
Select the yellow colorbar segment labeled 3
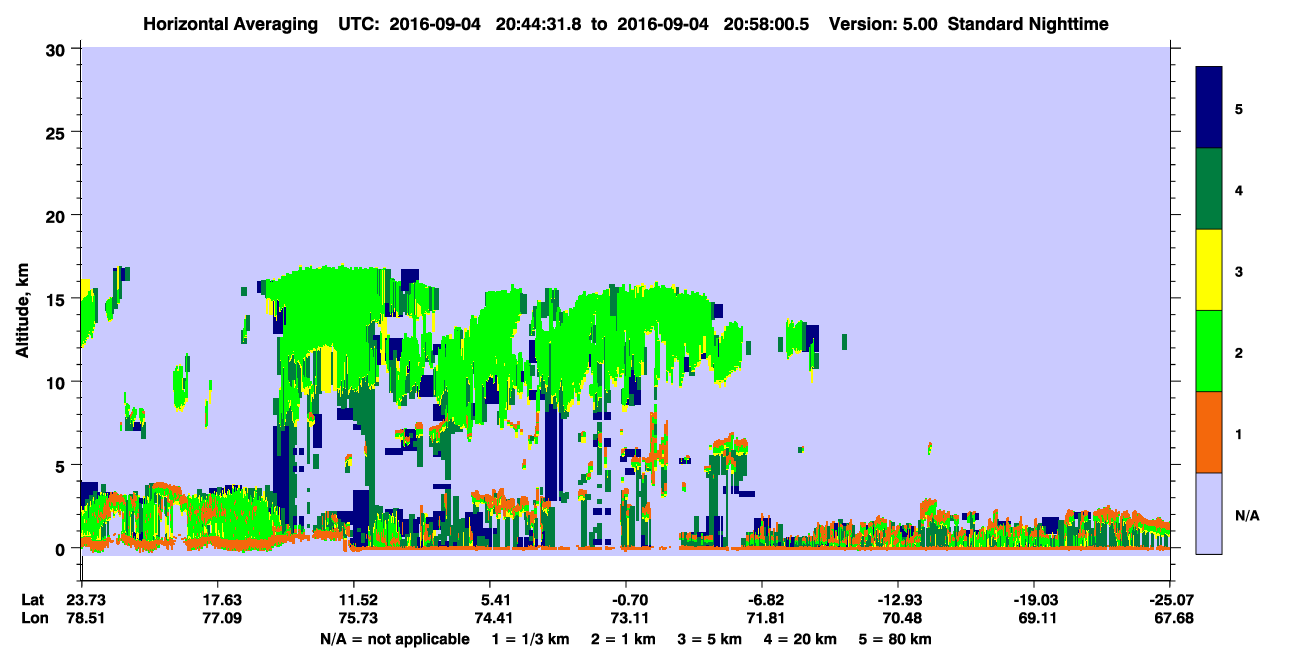pyautogui.click(x=1209, y=270)
